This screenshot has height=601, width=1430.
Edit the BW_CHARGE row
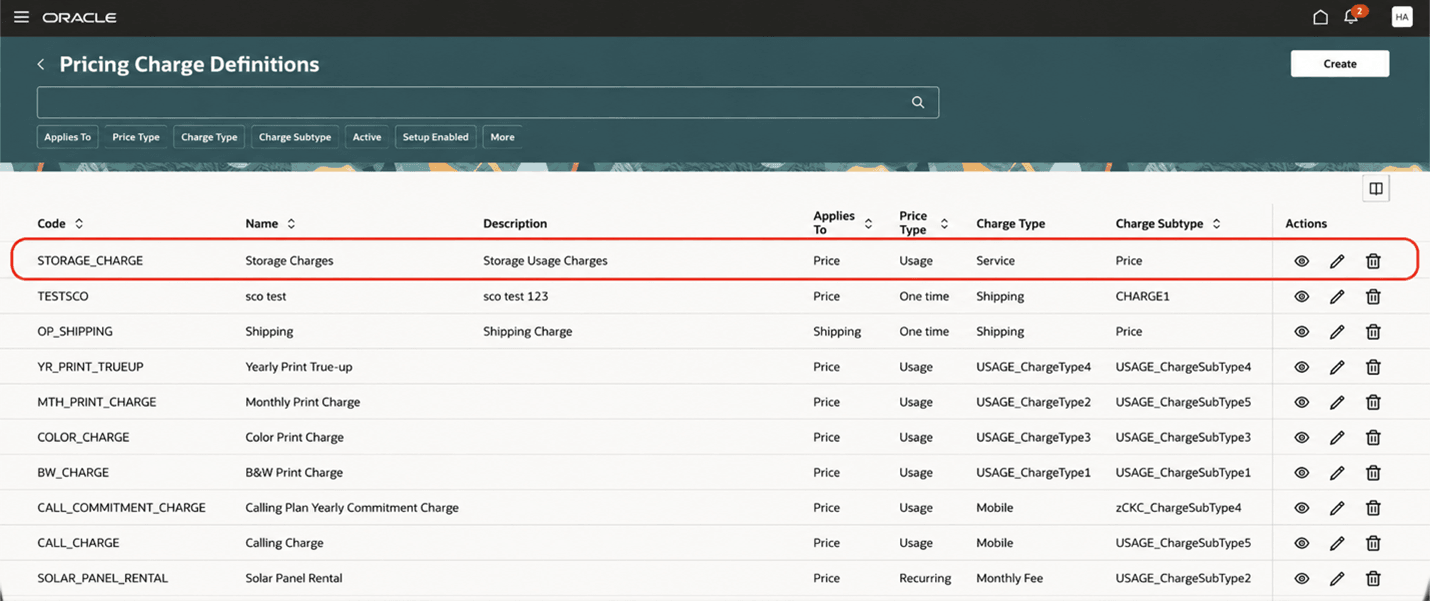(x=1337, y=473)
